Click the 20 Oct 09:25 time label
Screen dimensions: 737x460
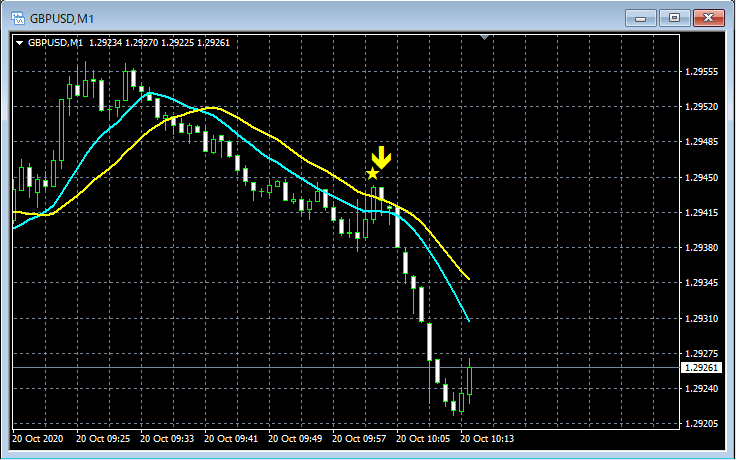click(103, 439)
